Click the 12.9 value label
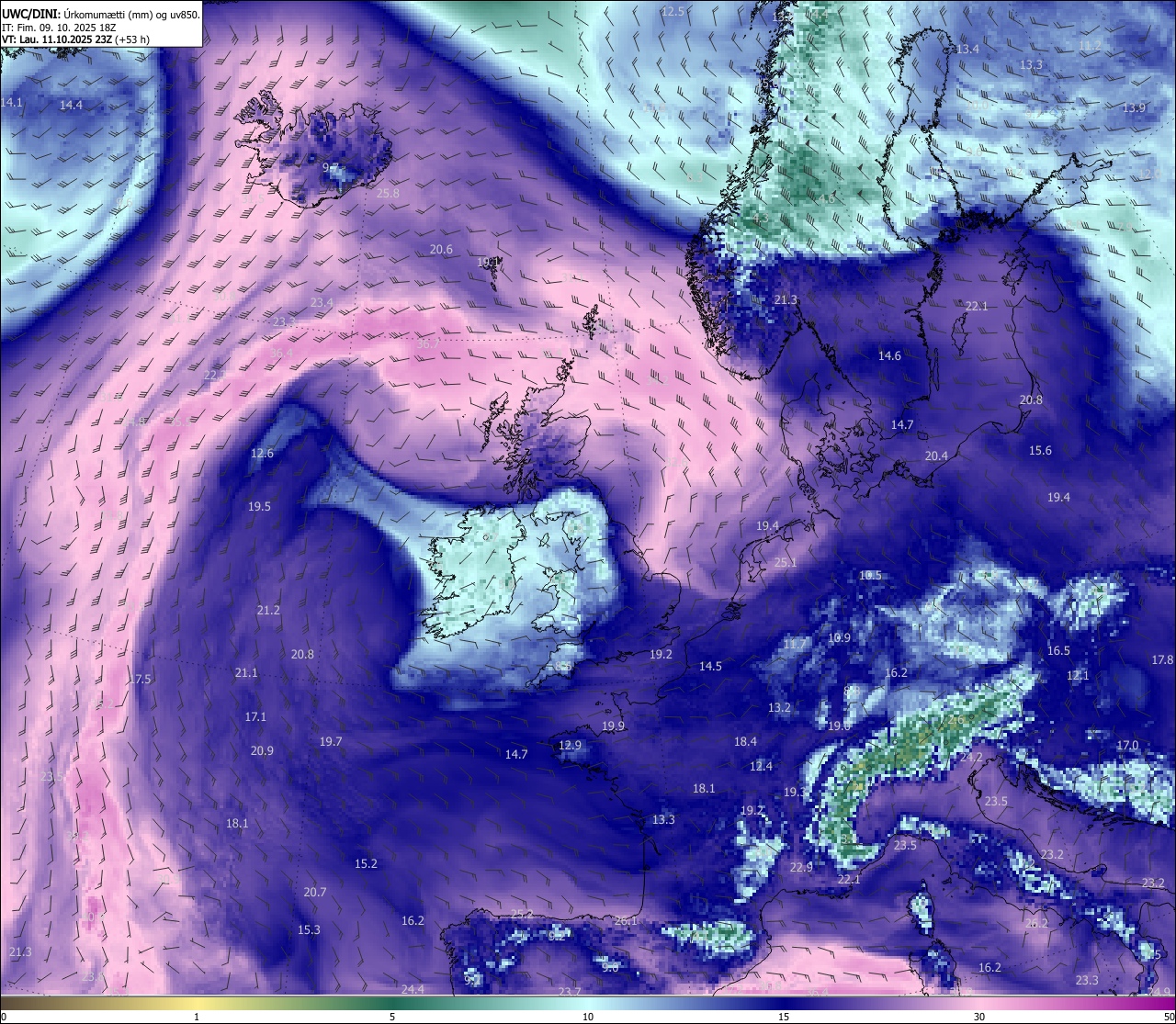 pyautogui.click(x=570, y=746)
